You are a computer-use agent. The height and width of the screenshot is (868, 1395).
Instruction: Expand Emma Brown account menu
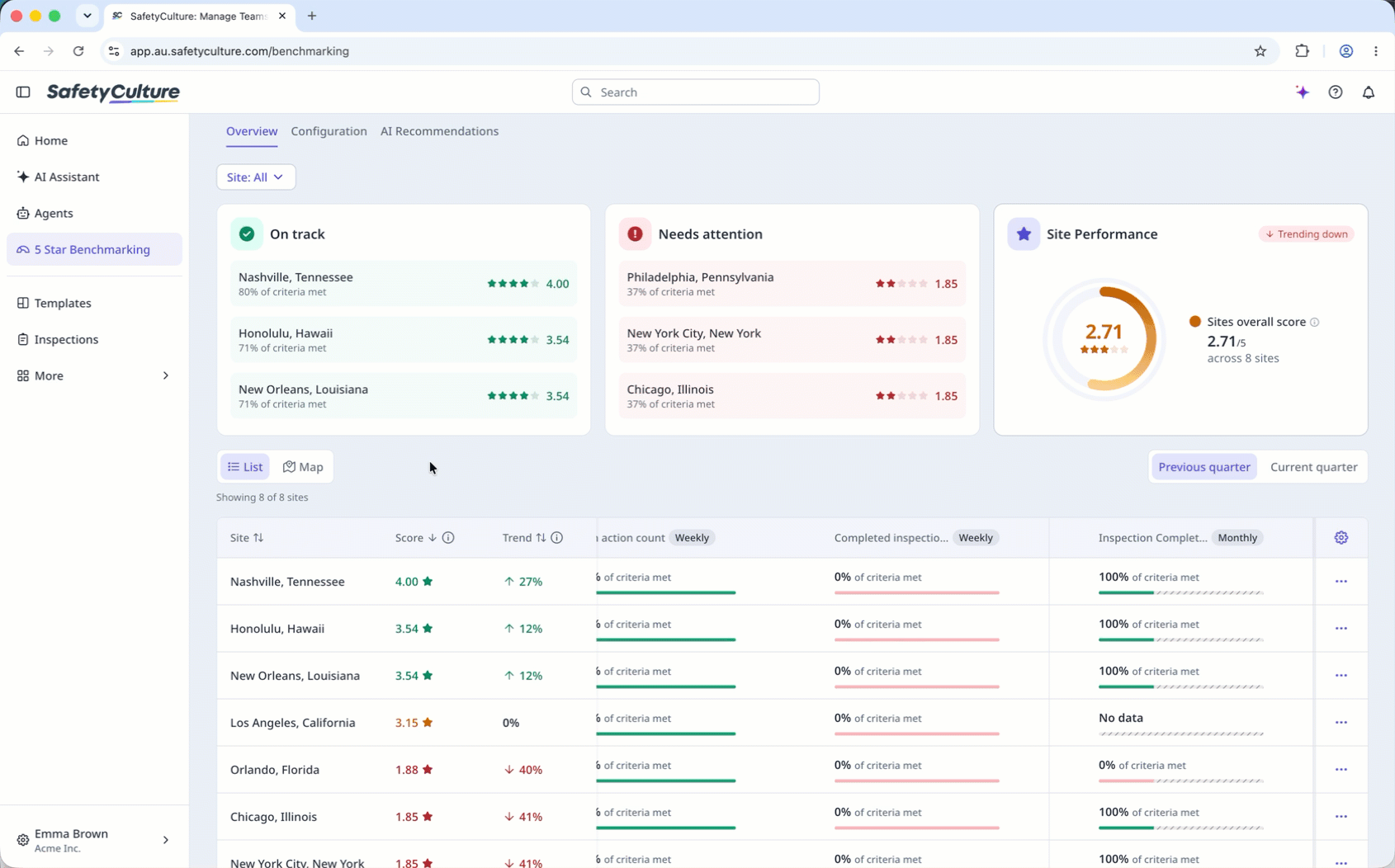94,840
